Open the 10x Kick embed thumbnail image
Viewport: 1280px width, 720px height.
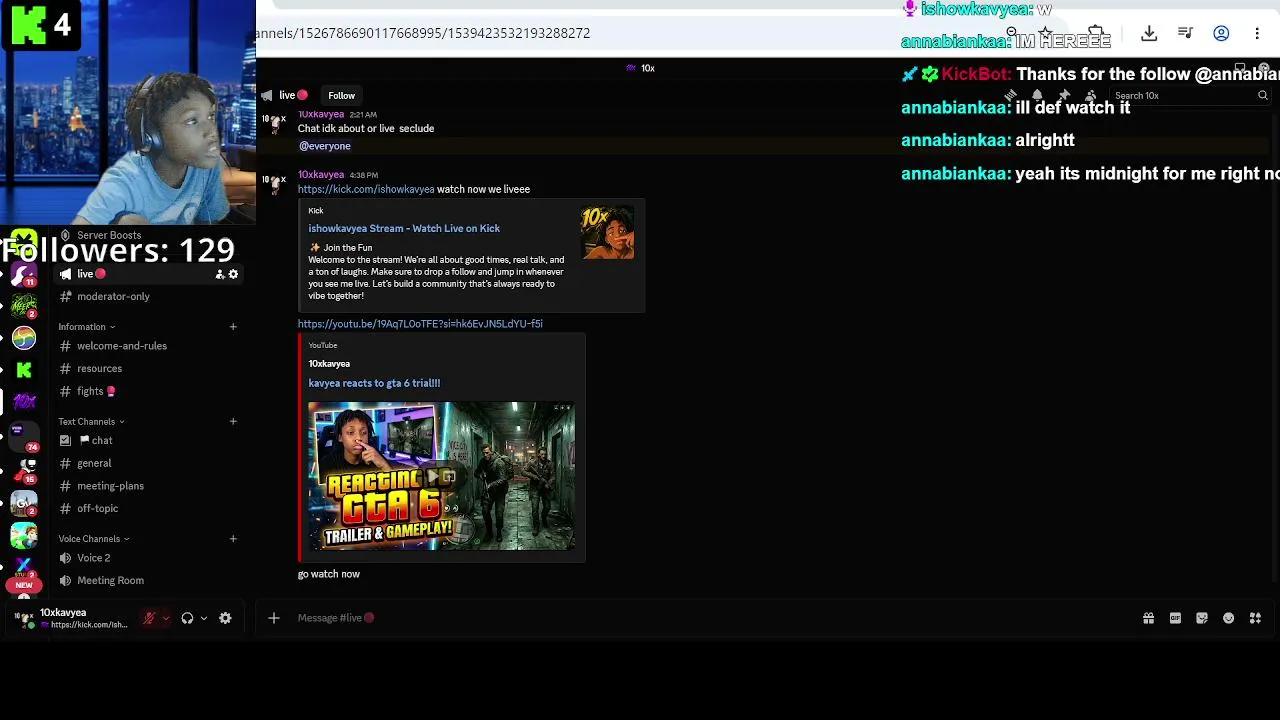[607, 233]
